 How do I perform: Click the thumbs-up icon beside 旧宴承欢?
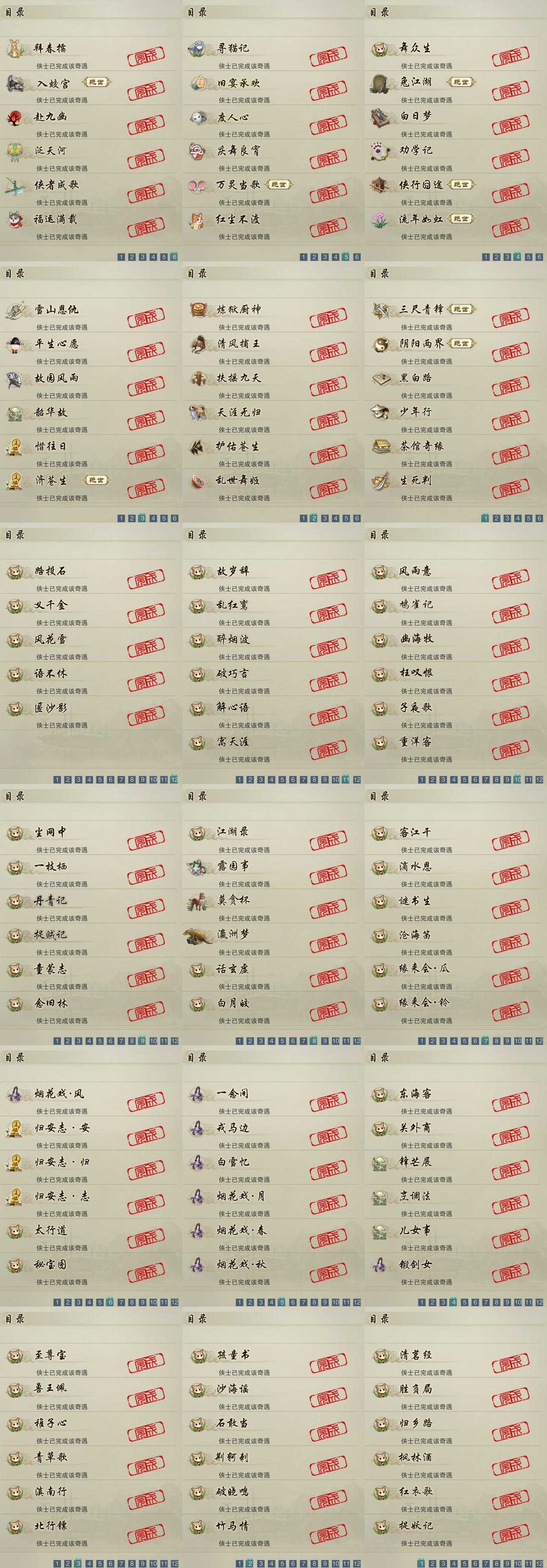pos(198,82)
